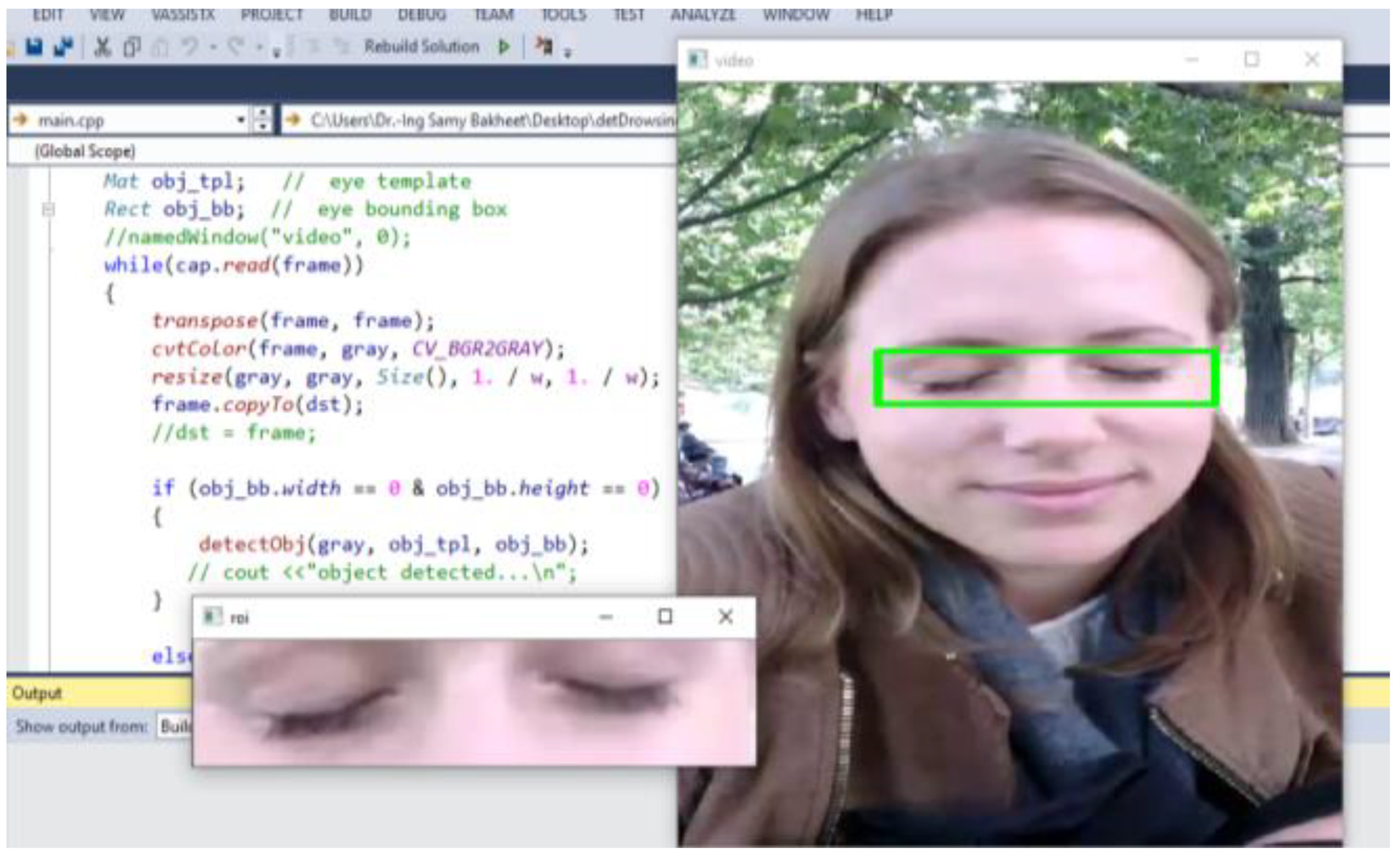Click the stepper next to main.cpp

(262, 120)
